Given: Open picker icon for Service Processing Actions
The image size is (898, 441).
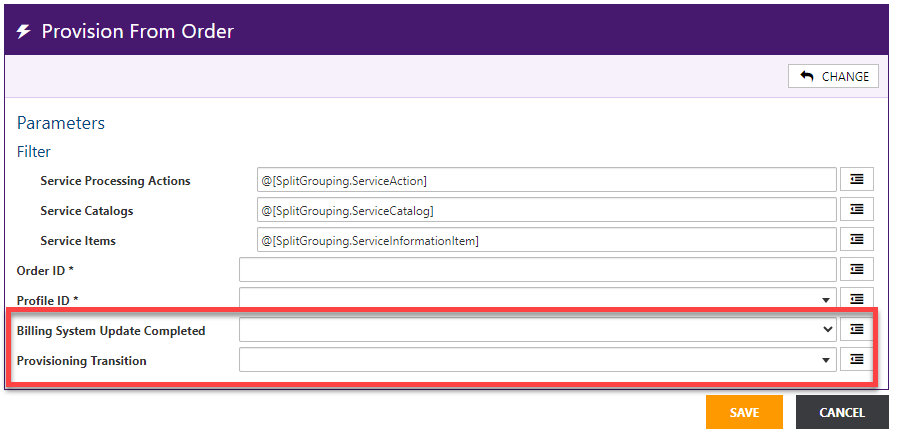Looking at the screenshot, I should (856, 180).
